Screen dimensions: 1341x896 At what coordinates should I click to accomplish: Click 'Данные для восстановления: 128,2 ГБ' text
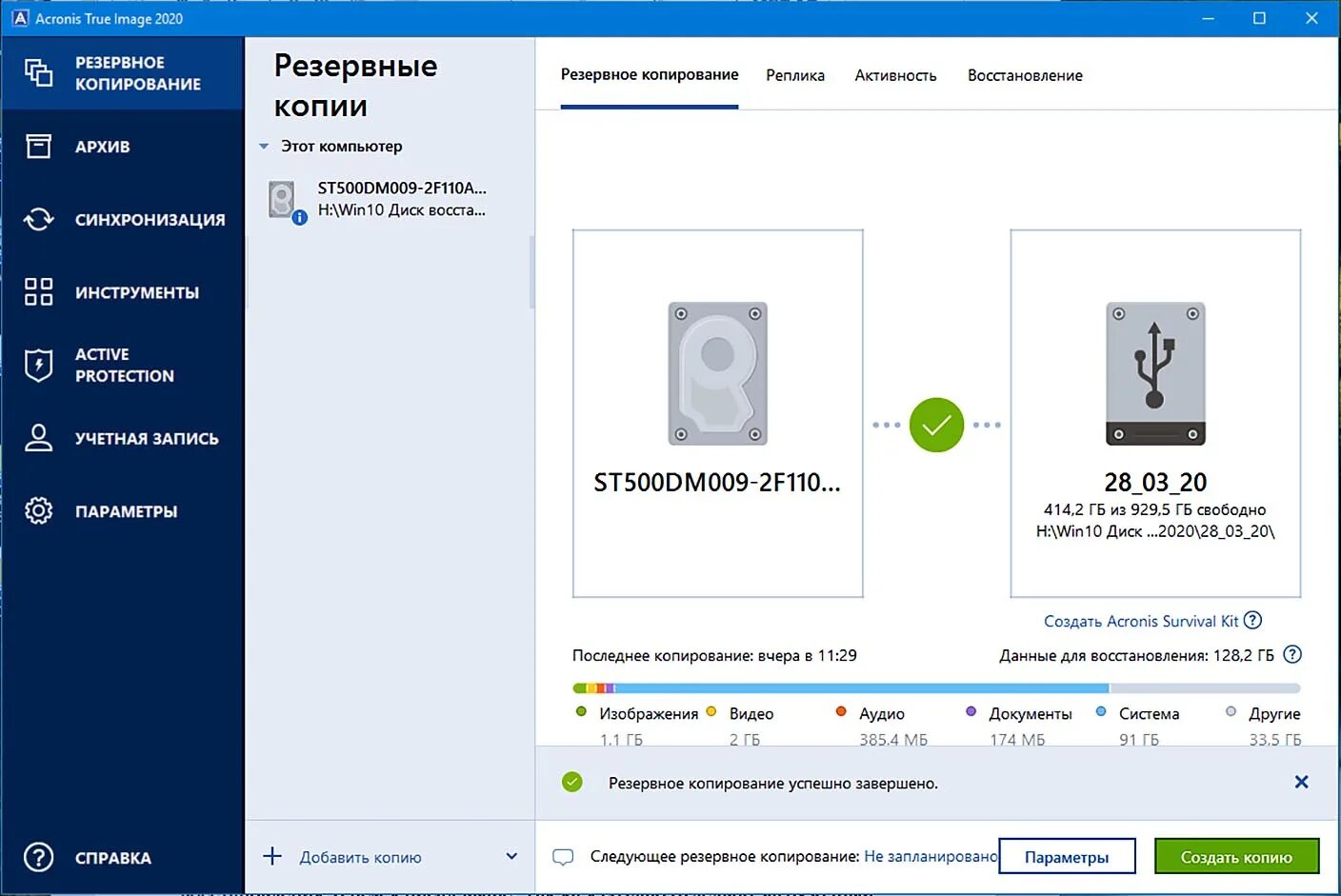pyautogui.click(x=1136, y=655)
